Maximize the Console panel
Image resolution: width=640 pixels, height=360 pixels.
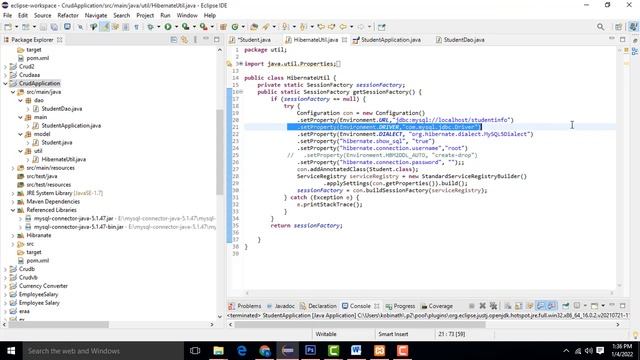(x=622, y=306)
